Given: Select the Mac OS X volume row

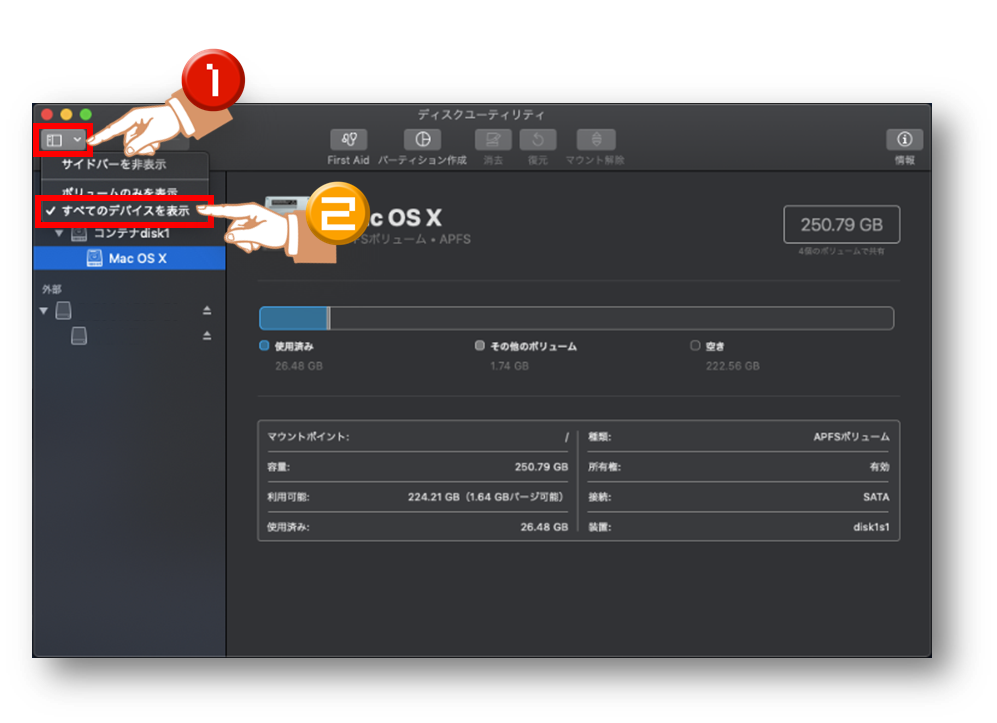Looking at the screenshot, I should click(130, 258).
